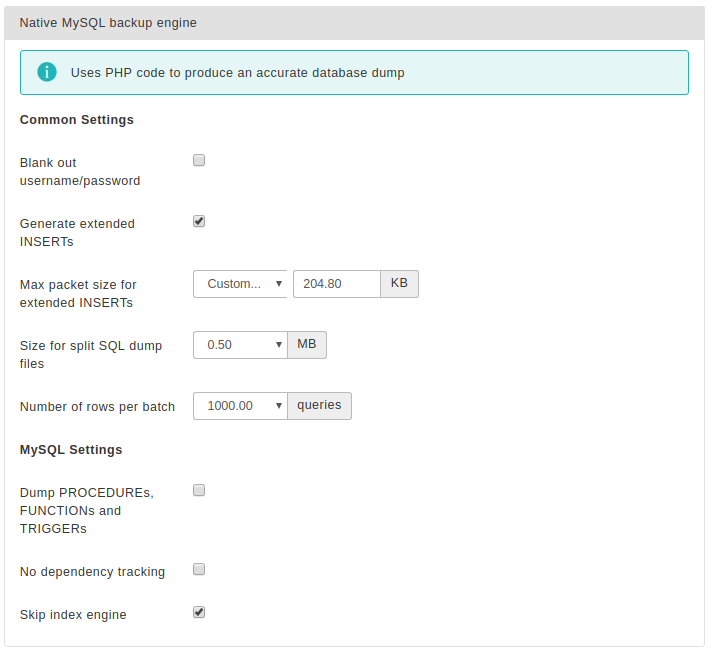
Task: Enable Blank out username/password checkbox
Action: (199, 160)
